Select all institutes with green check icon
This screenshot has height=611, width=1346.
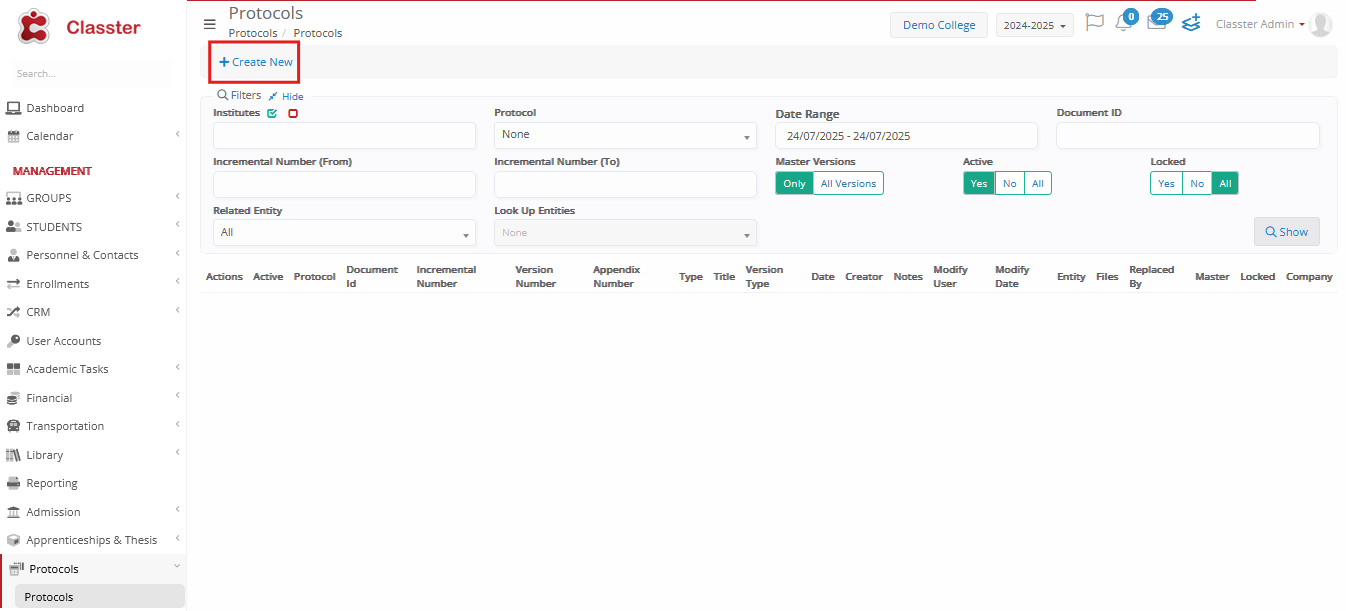tap(272, 114)
